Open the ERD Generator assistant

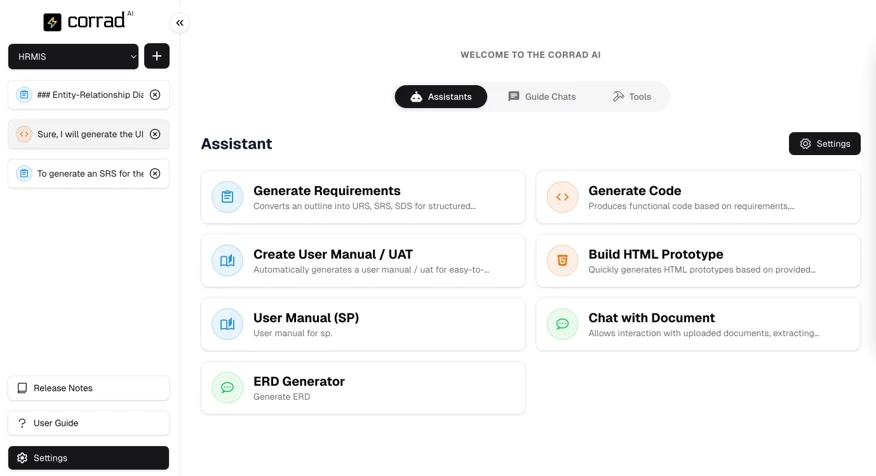pos(363,388)
